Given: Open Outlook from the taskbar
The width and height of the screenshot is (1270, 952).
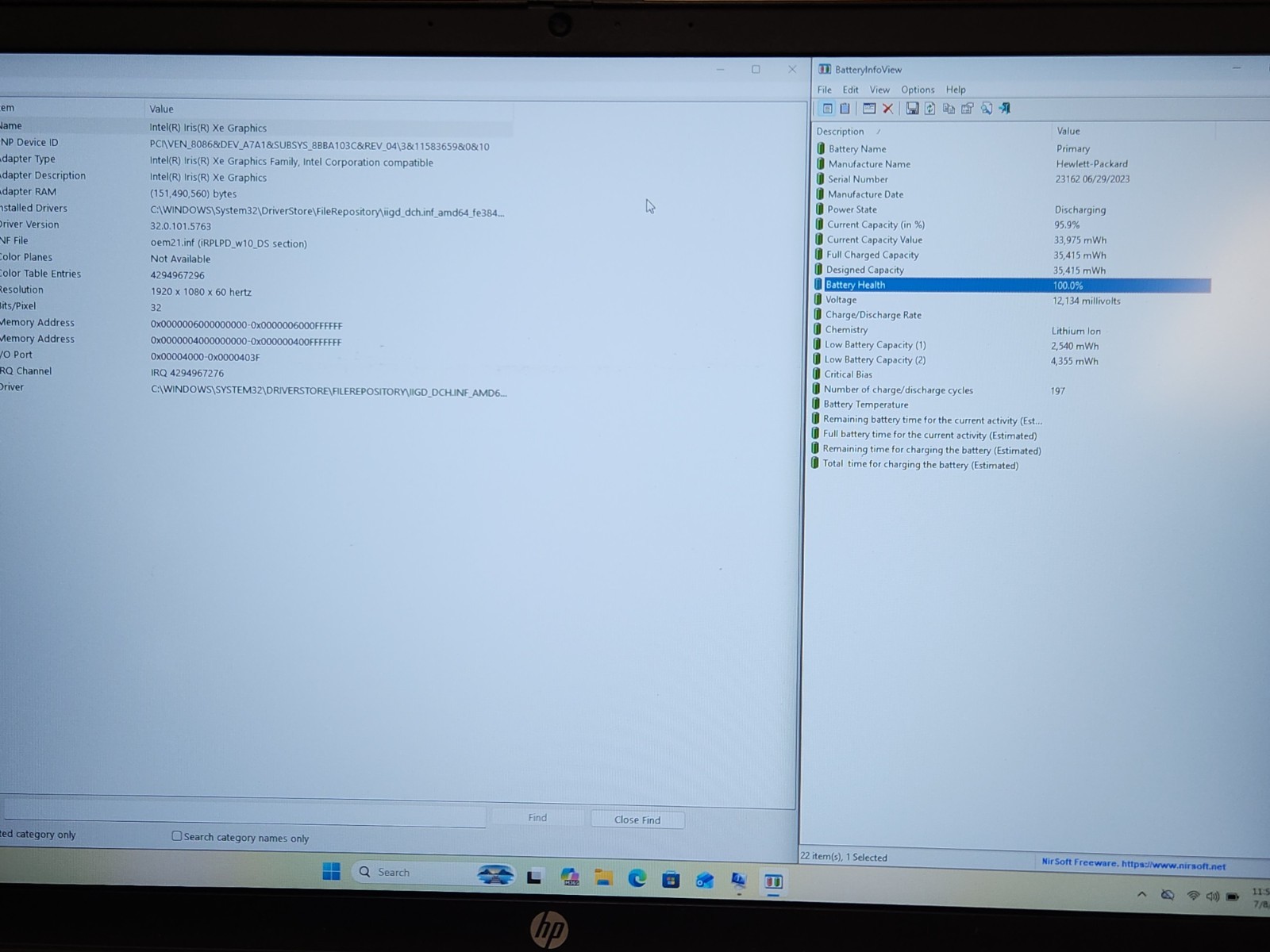Looking at the screenshot, I should click(x=705, y=880).
